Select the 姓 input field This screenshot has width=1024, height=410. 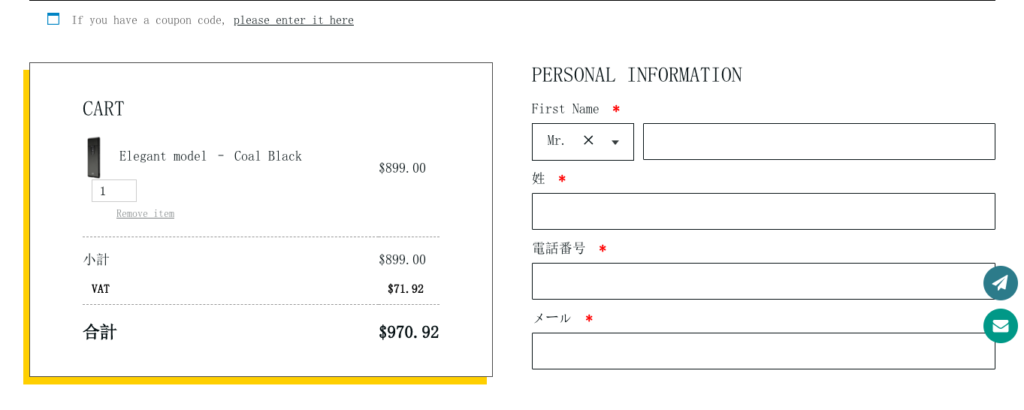(763, 212)
